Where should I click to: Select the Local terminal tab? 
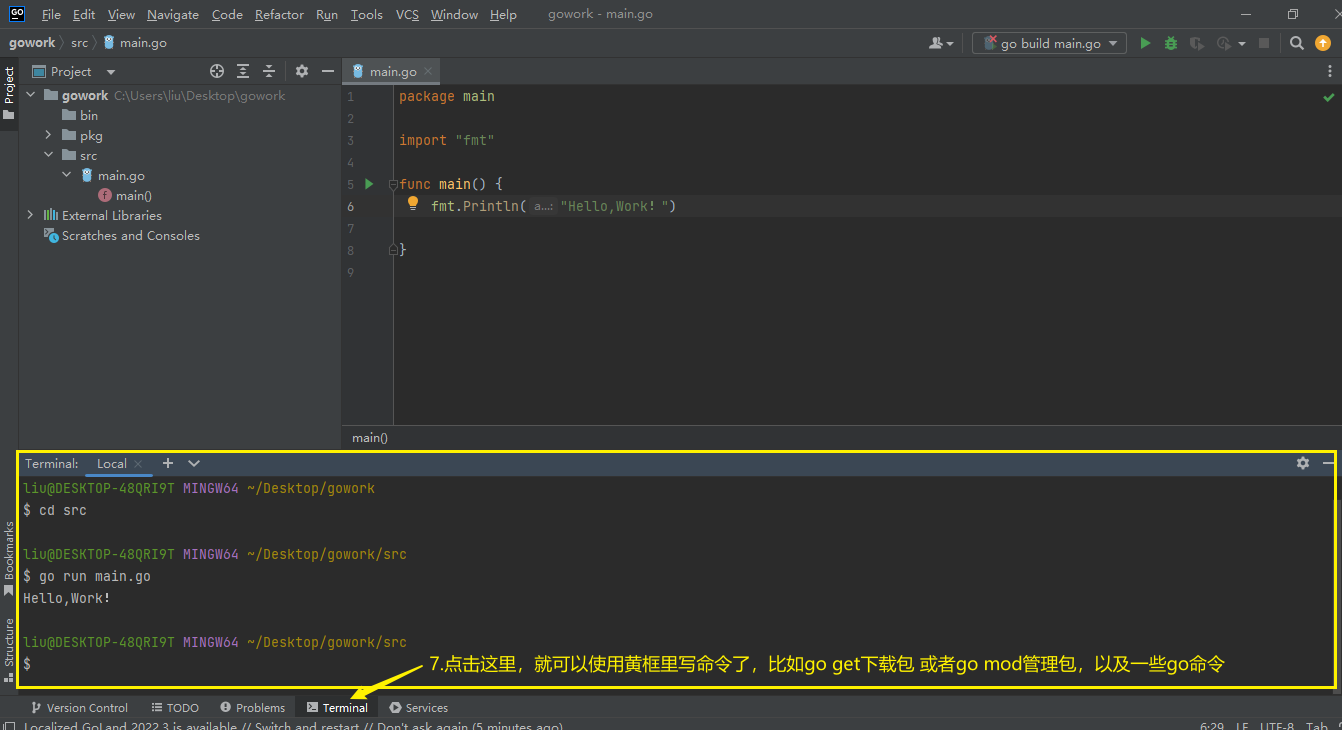point(111,463)
